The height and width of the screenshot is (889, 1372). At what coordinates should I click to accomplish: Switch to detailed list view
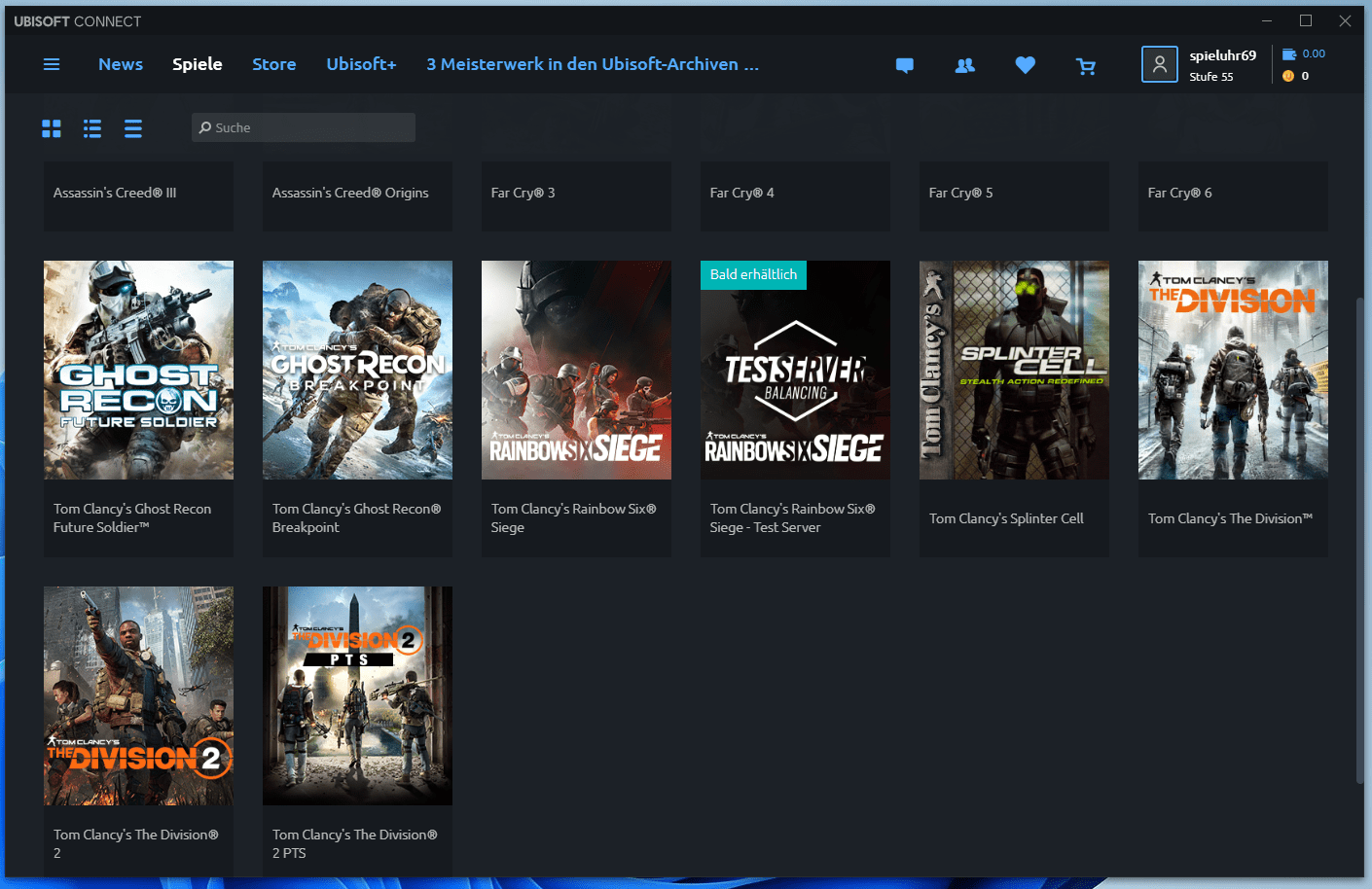click(92, 128)
